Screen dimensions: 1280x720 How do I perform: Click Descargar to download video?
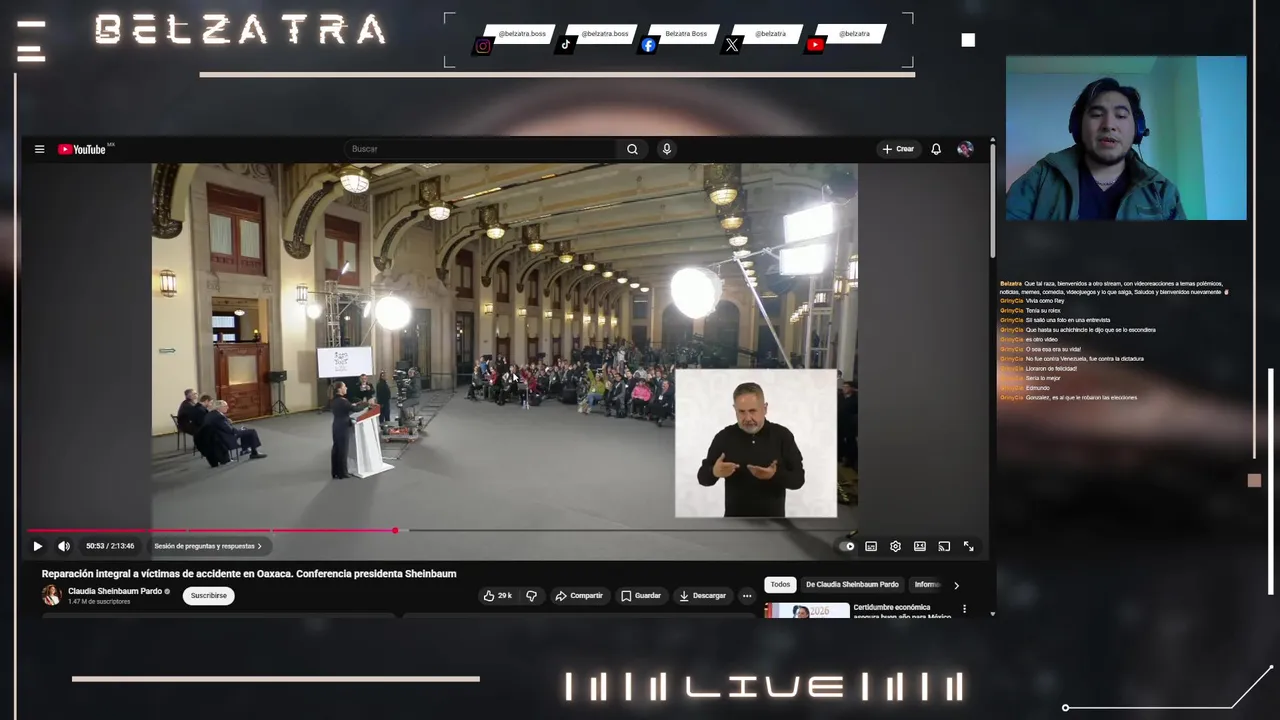tap(702, 596)
